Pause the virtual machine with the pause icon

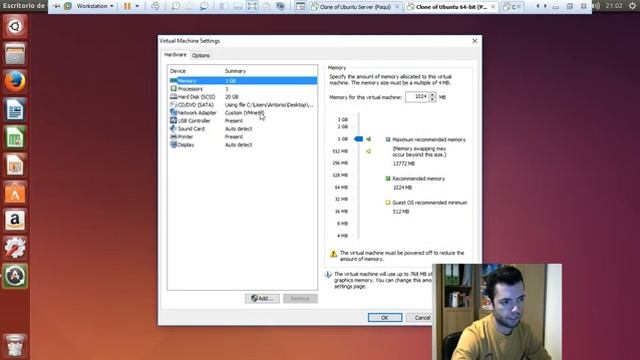(127, 6)
